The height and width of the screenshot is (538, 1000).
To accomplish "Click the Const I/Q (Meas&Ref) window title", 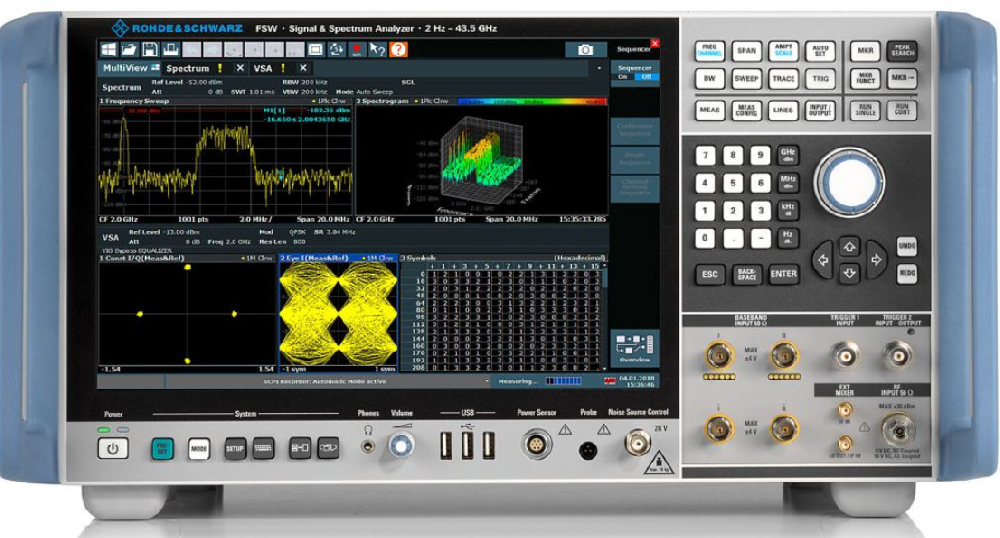I will point(142,258).
